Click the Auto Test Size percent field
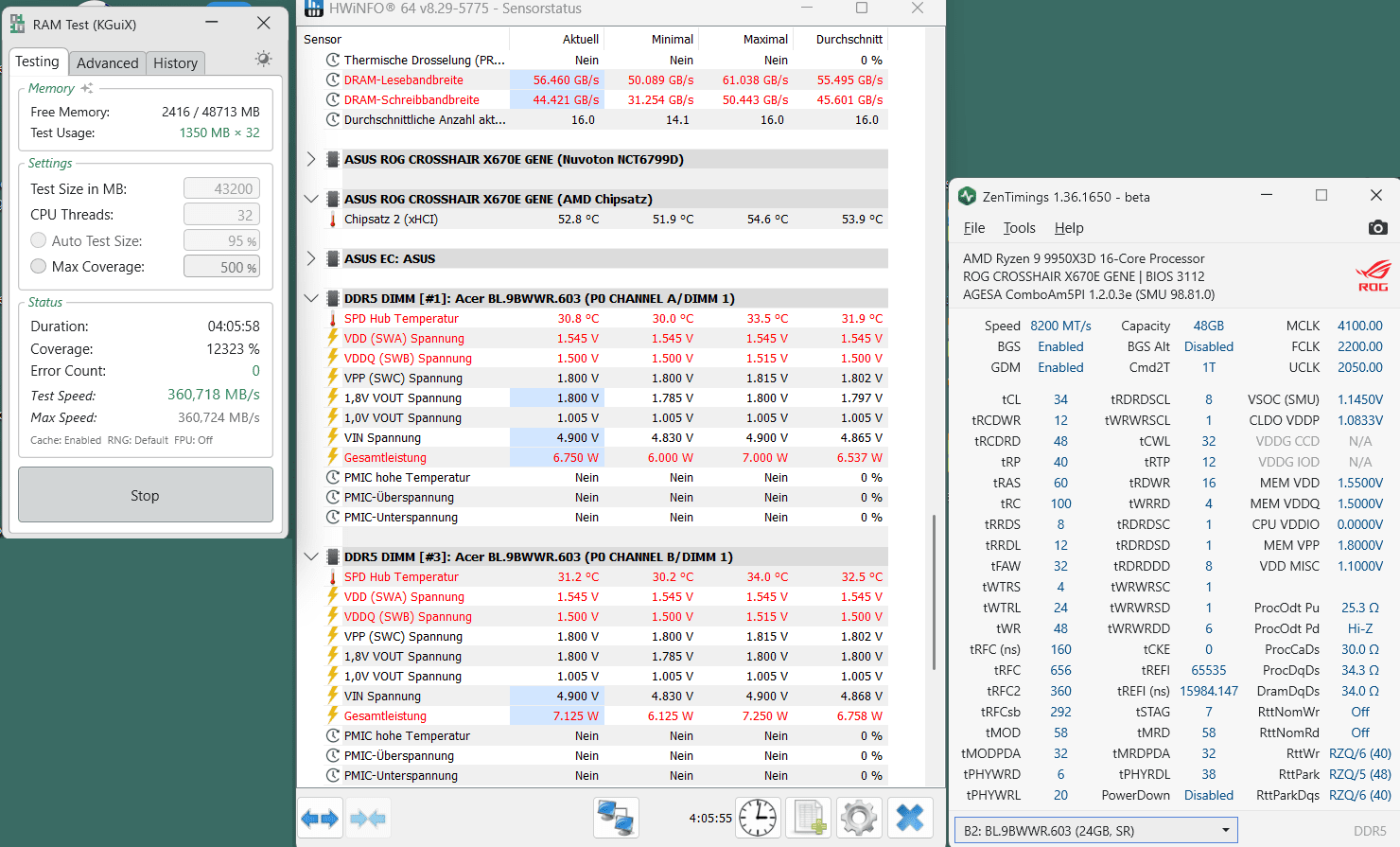1400x847 pixels. (x=221, y=240)
